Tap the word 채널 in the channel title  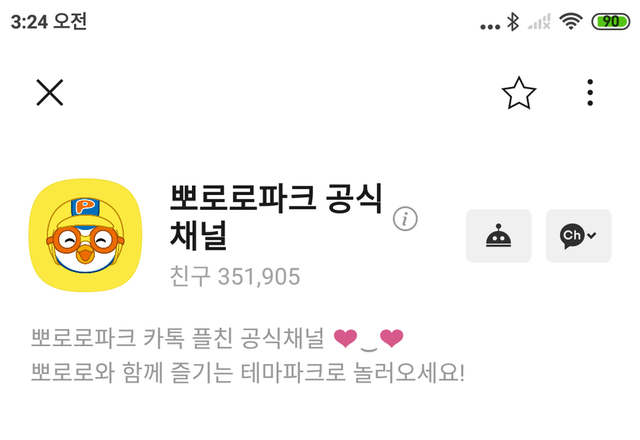[x=198, y=235]
